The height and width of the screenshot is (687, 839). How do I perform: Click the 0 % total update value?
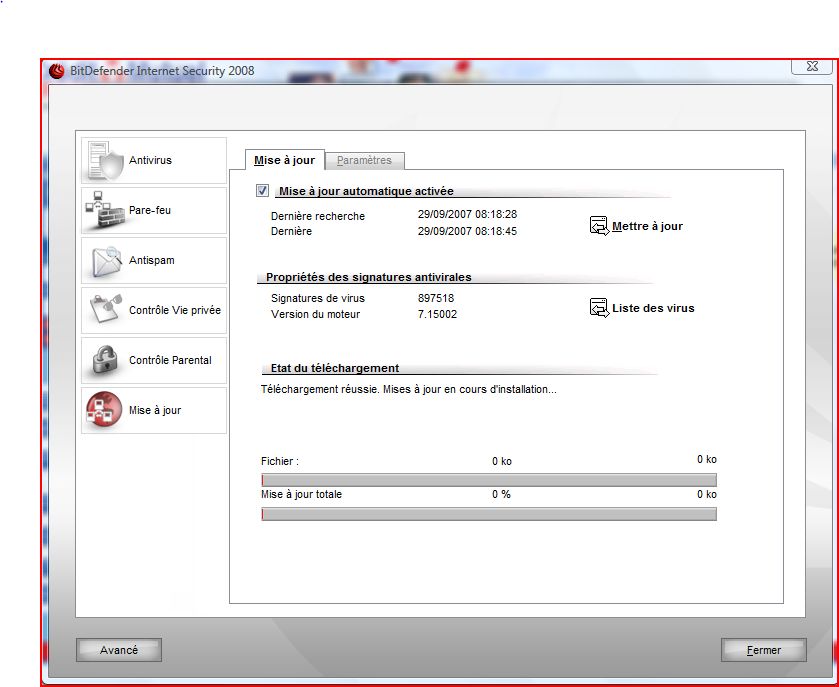click(x=501, y=494)
